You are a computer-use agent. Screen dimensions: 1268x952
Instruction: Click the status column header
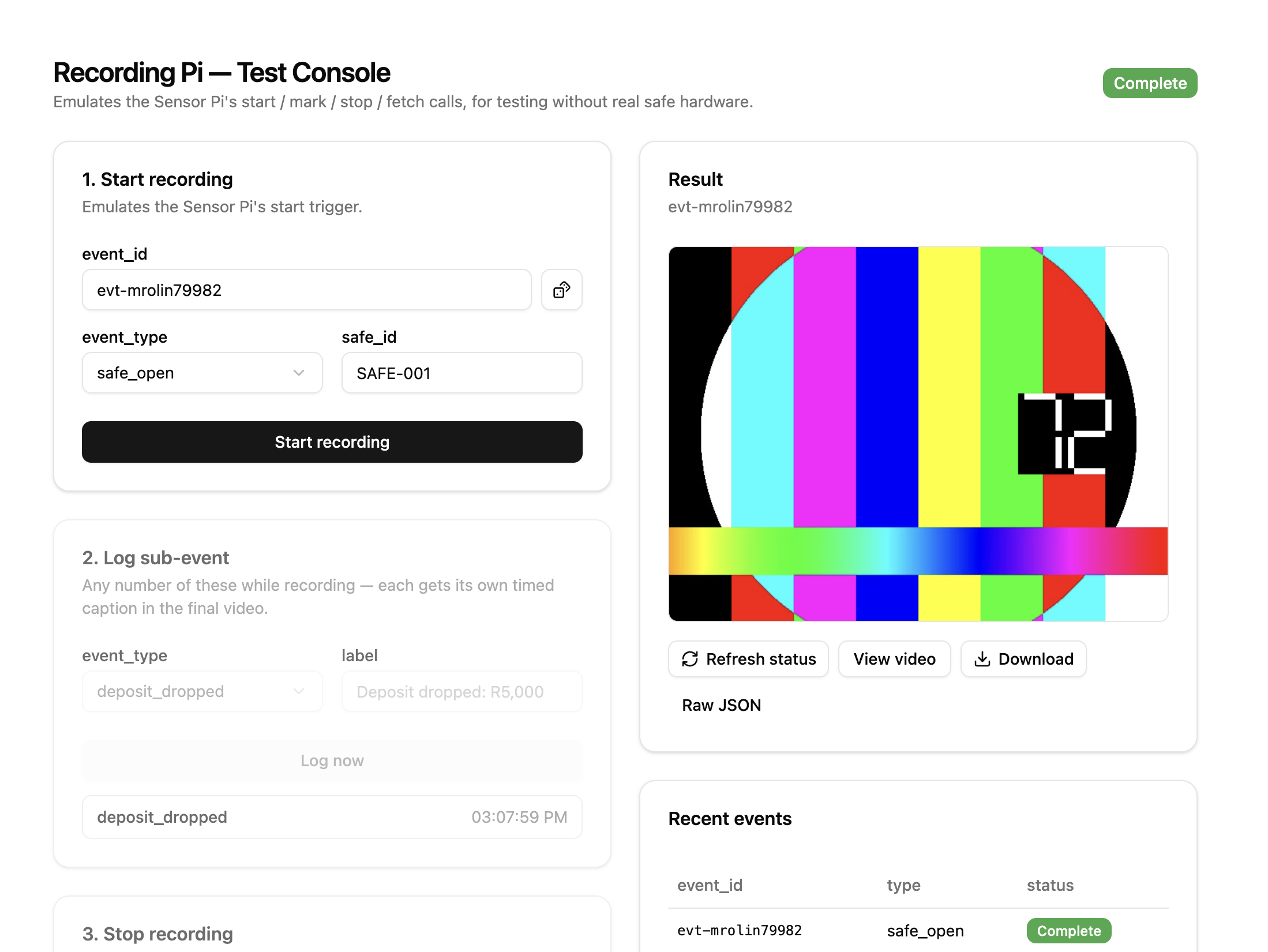(x=1050, y=885)
